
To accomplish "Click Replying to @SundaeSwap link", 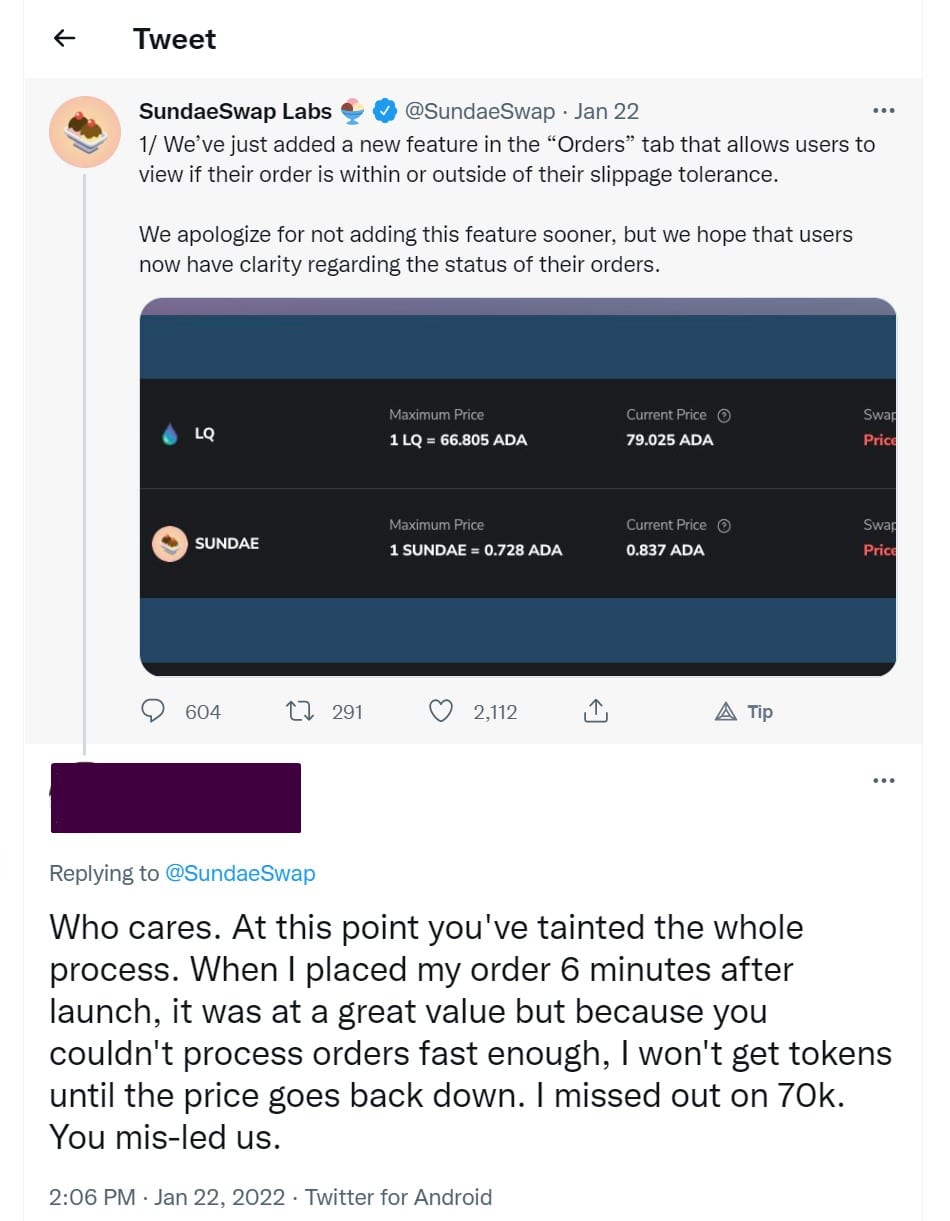I will click(239, 873).
